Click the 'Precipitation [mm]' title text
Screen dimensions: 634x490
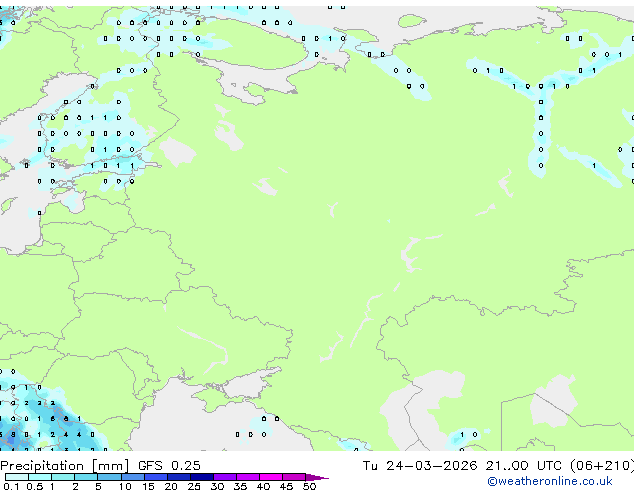65,466
